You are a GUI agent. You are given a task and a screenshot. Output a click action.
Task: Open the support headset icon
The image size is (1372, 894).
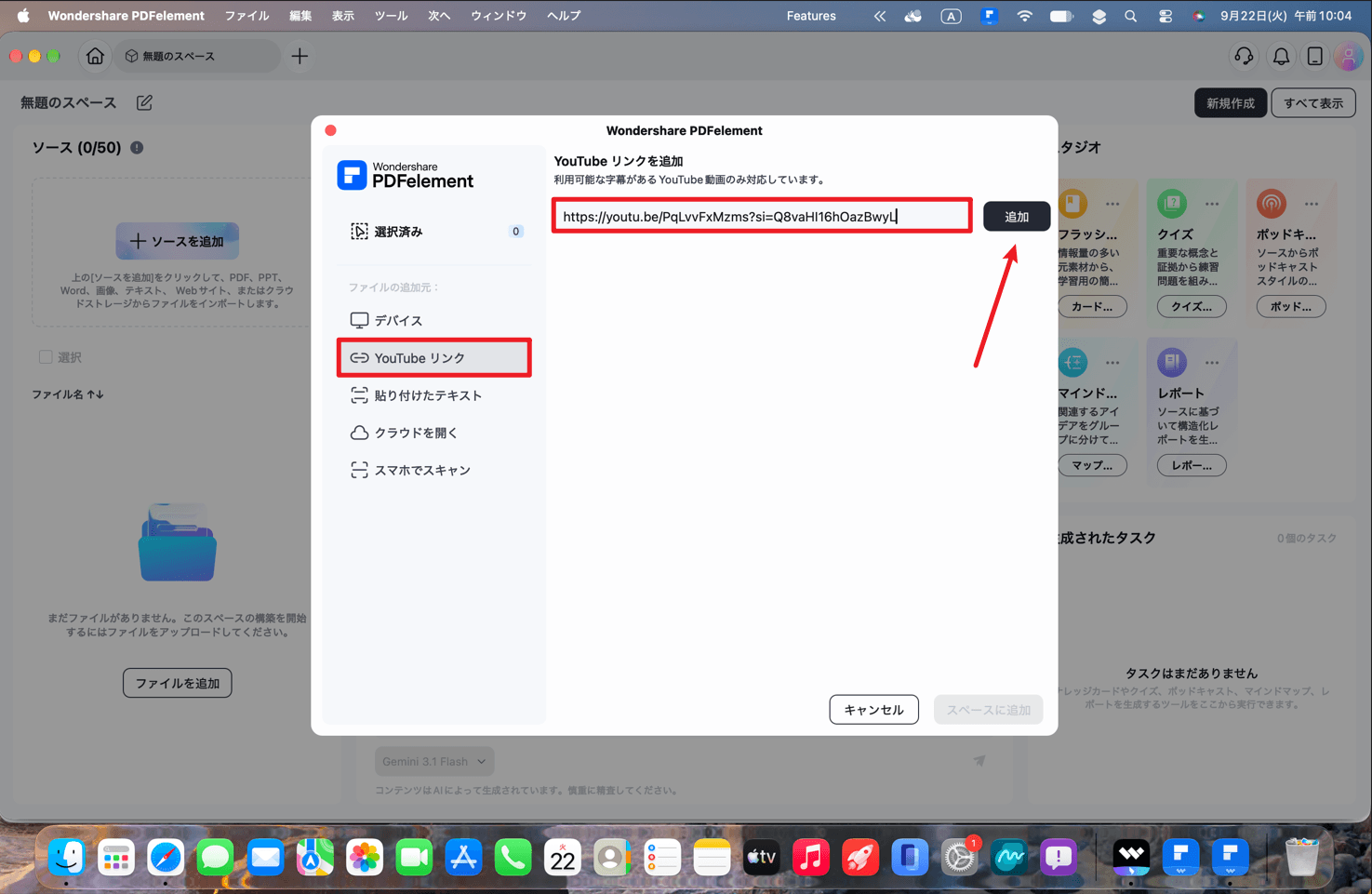[x=1244, y=56]
